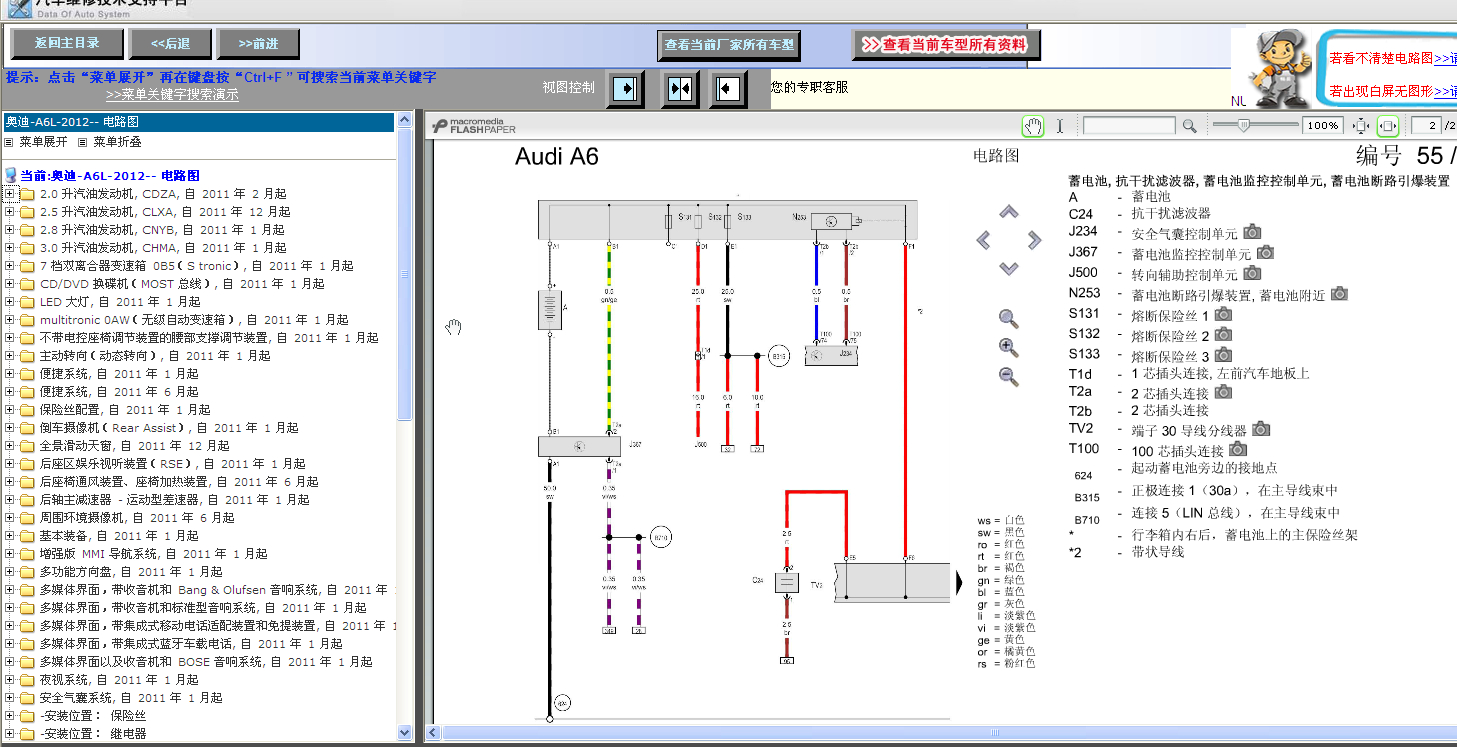Expand the 2.5 升汽油发动机 CLXA folder
1457x747 pixels.
(10, 212)
